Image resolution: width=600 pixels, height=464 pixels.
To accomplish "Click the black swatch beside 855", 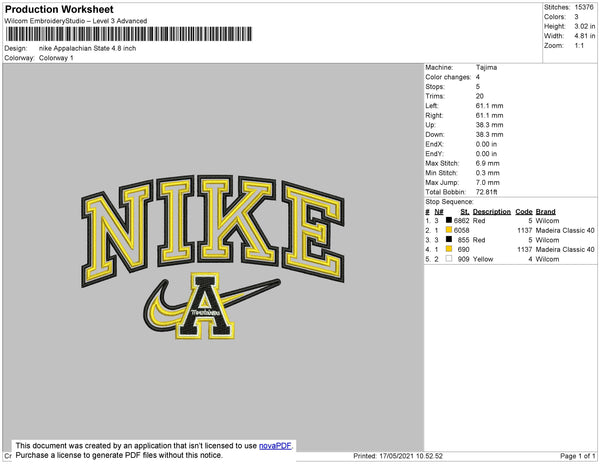I will point(449,239).
